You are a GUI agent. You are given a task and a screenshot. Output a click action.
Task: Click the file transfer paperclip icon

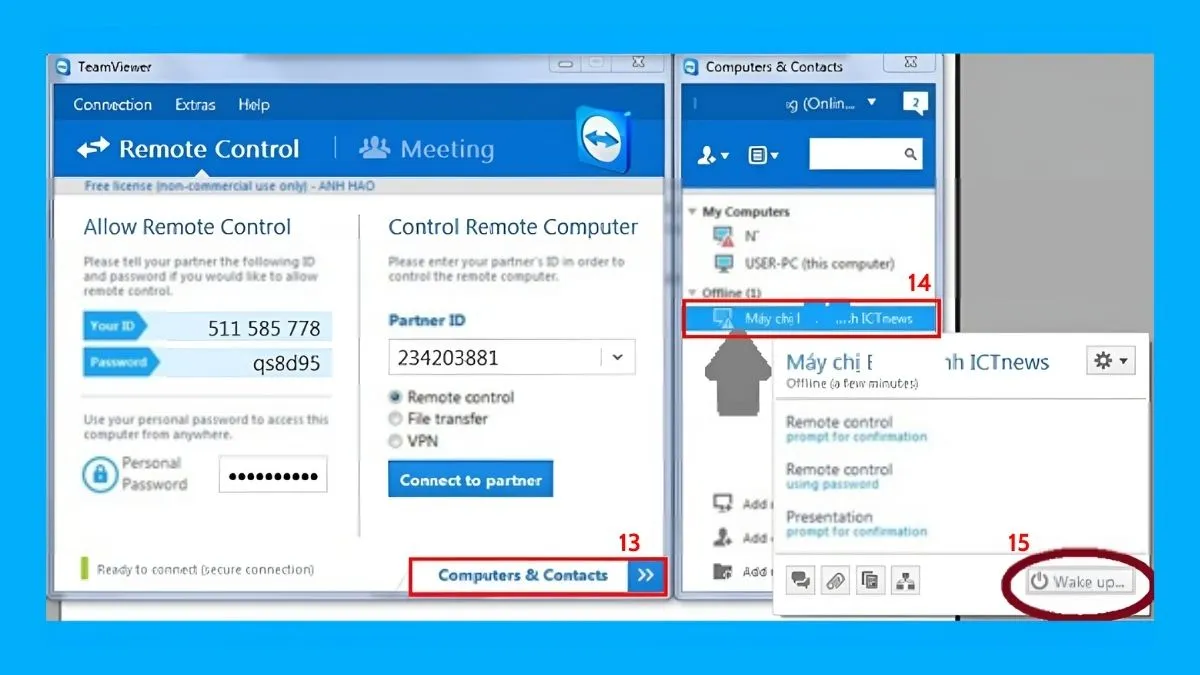click(x=835, y=580)
